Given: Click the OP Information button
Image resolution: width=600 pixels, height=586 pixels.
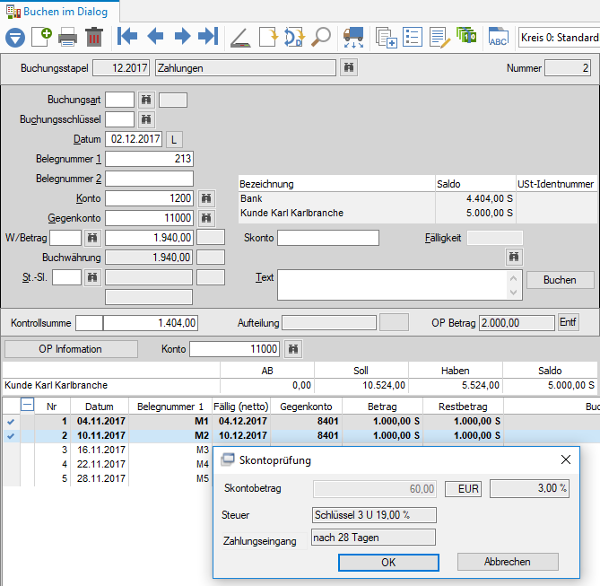Looking at the screenshot, I should (70, 349).
